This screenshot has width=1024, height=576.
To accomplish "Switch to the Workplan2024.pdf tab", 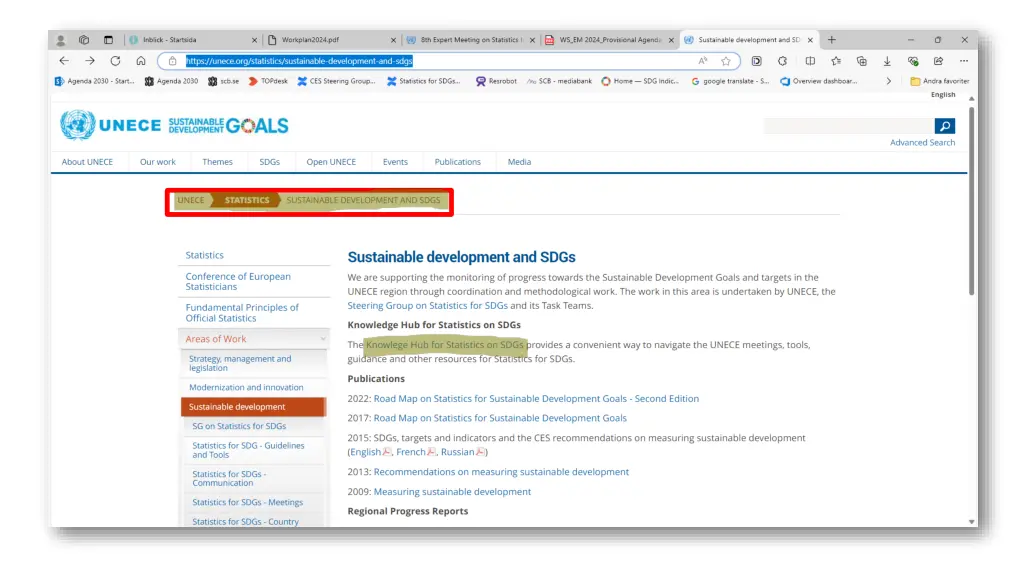I will pos(332,40).
